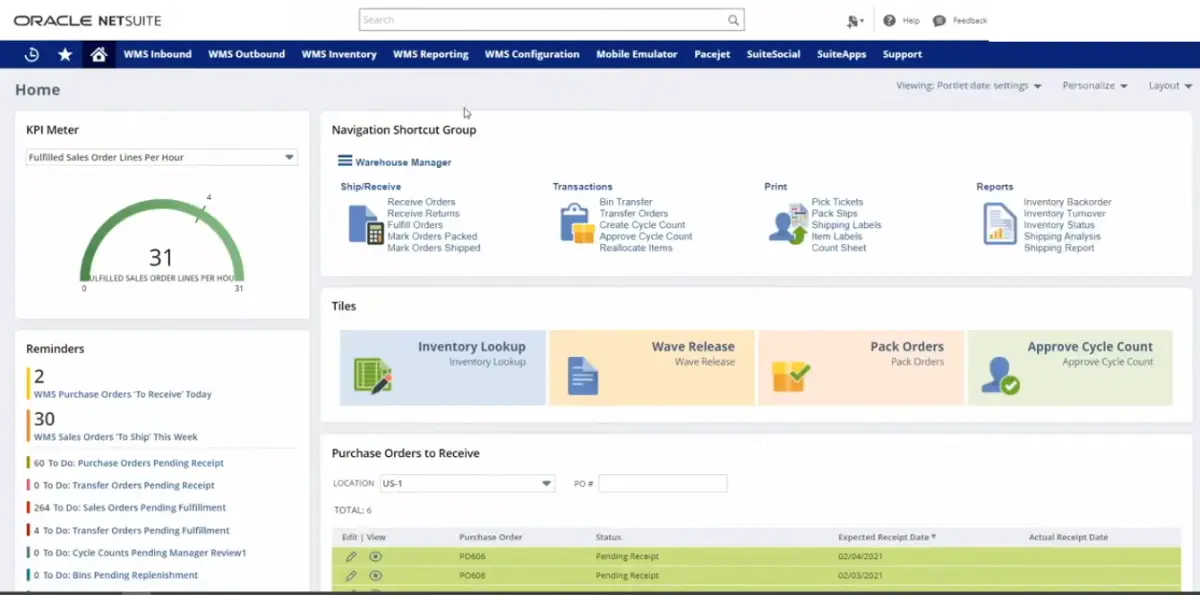Open 4 To Do: Transfer Orders Pending Fulfillment

(132, 531)
